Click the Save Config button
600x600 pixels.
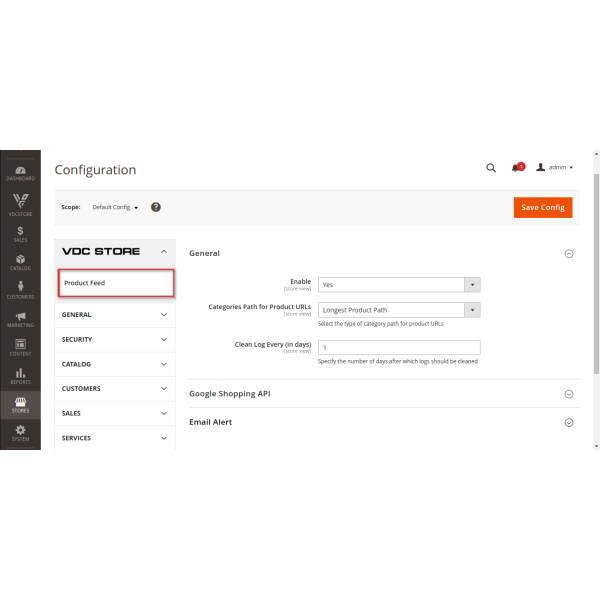543,207
